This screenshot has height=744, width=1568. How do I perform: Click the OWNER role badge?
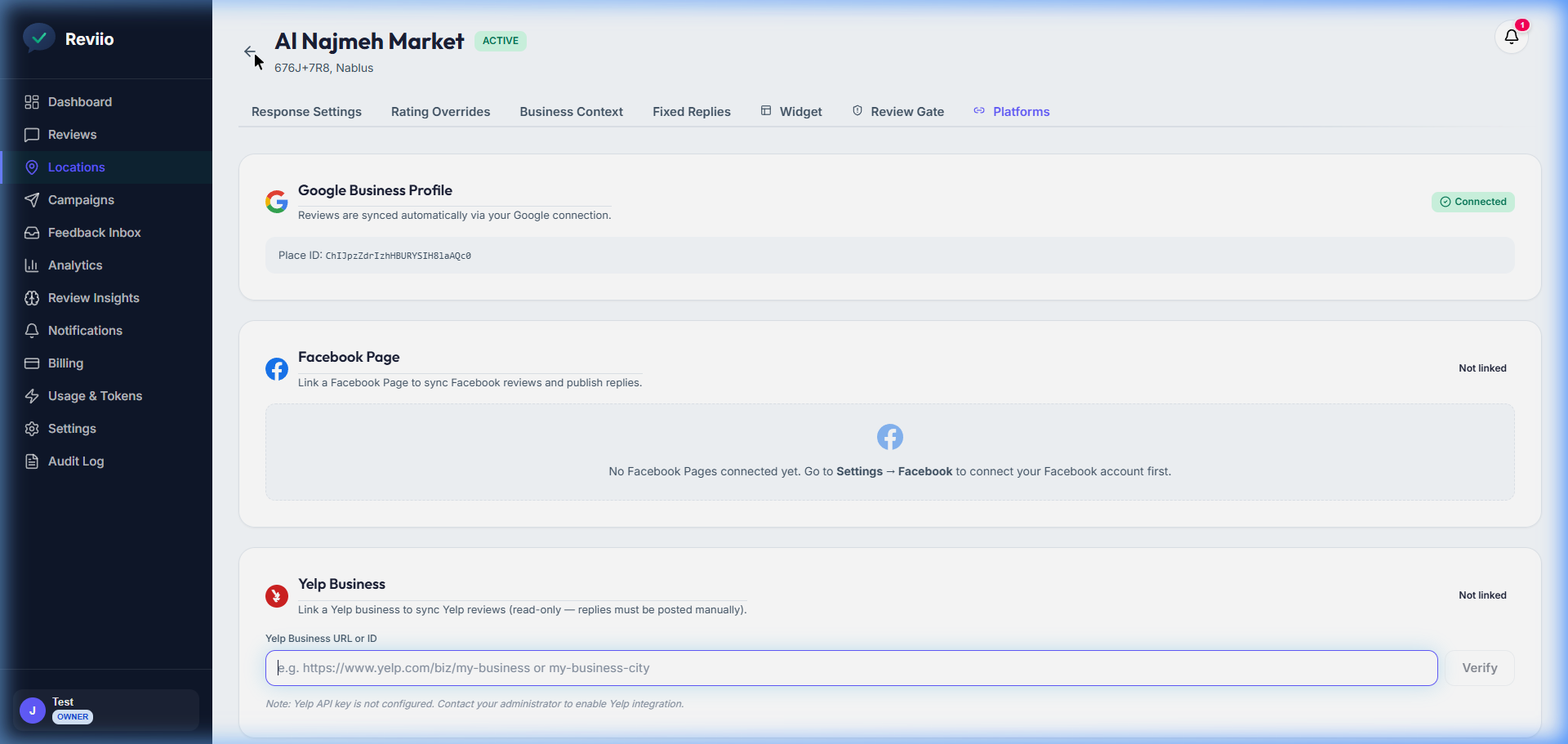[73, 717]
